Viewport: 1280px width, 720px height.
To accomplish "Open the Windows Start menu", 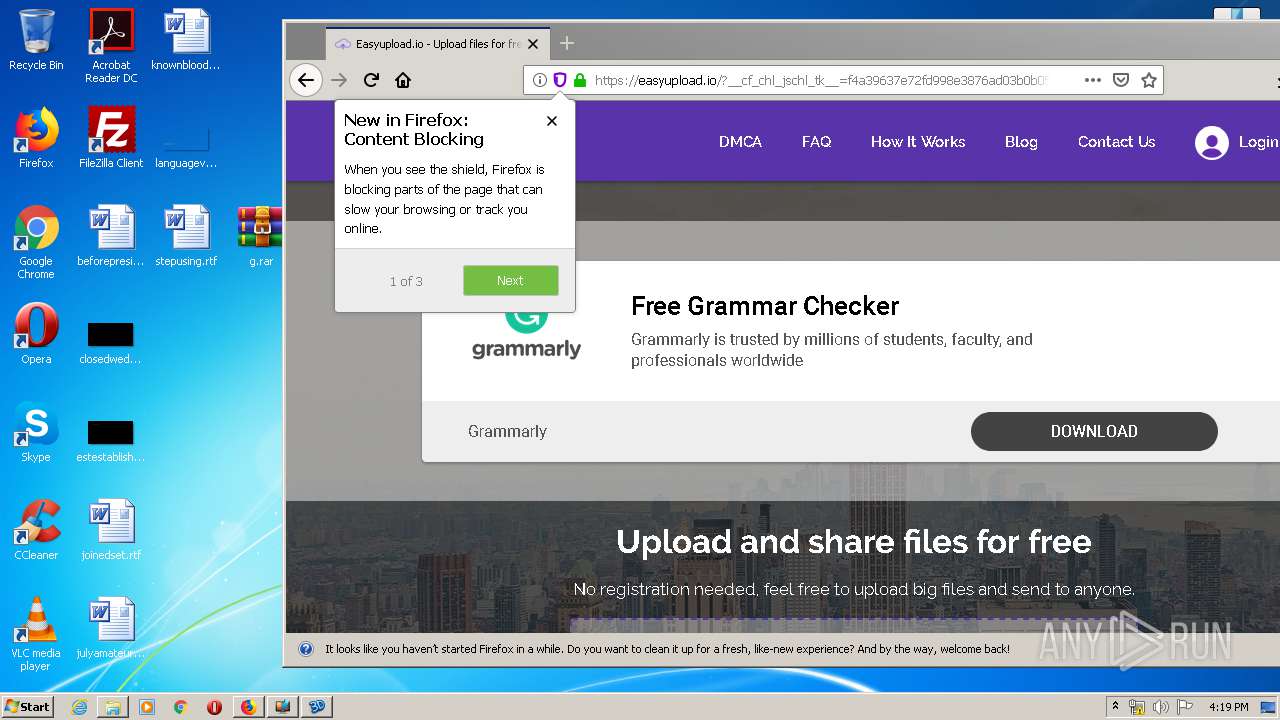I will pyautogui.click(x=27, y=706).
